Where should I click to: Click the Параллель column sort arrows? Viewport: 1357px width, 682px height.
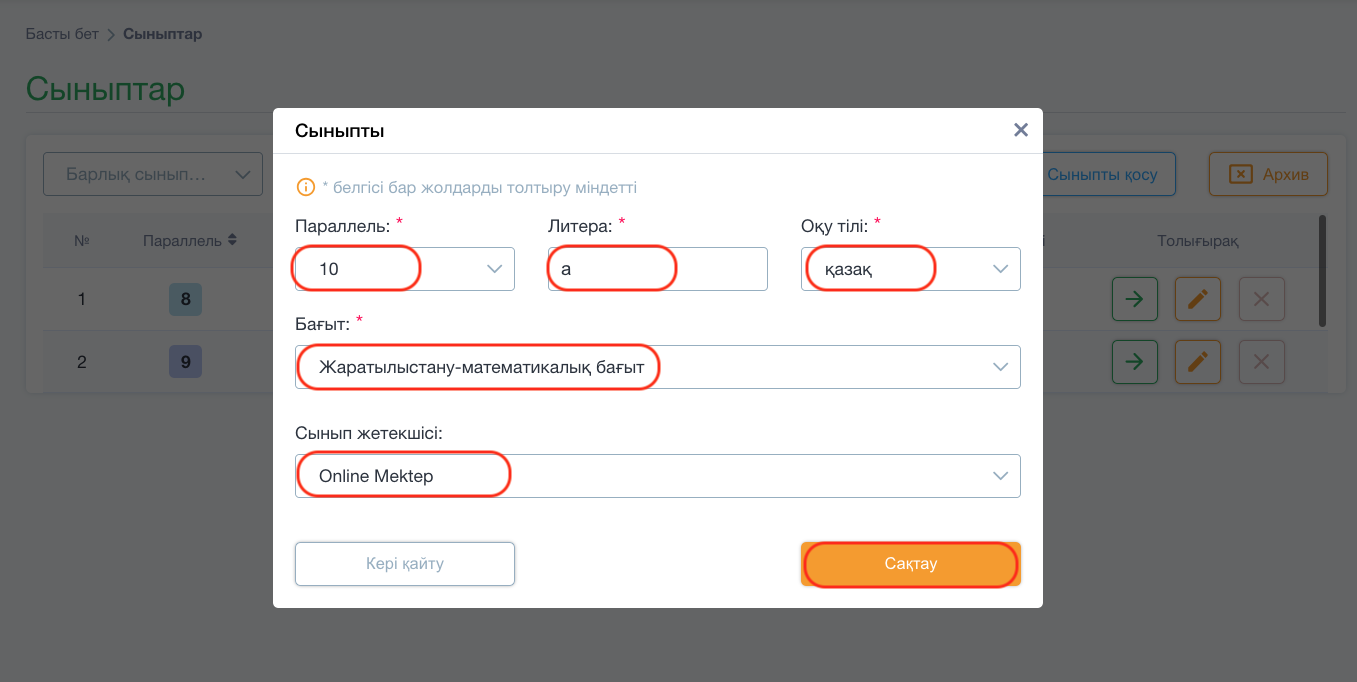tap(232, 240)
